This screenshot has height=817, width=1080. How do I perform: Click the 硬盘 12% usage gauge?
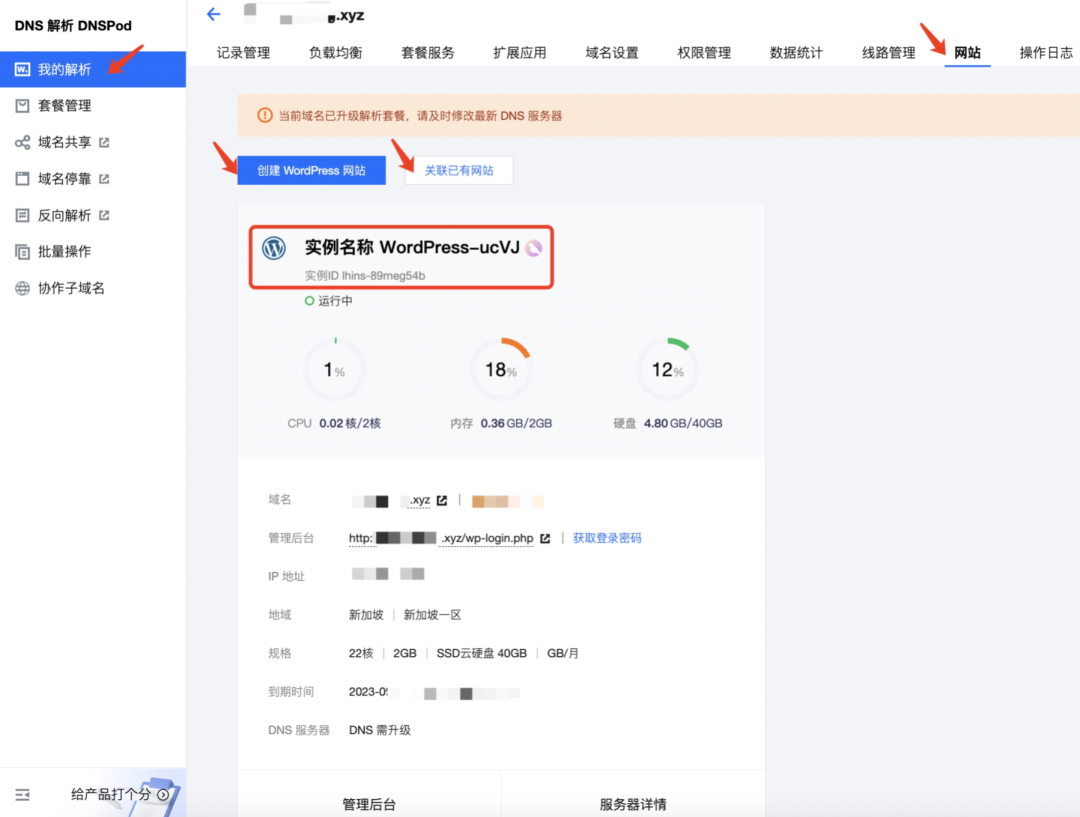(x=667, y=369)
